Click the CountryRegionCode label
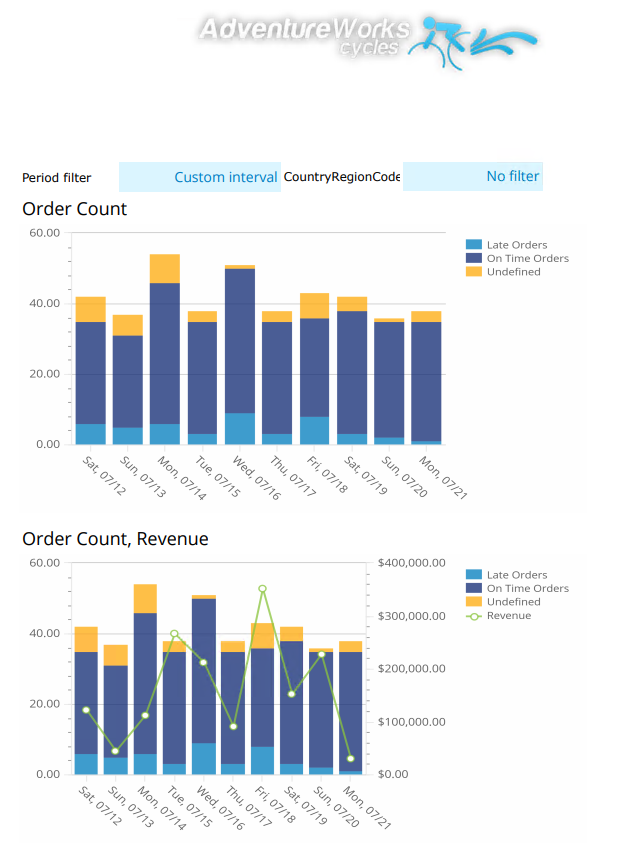The image size is (622, 851). click(342, 177)
